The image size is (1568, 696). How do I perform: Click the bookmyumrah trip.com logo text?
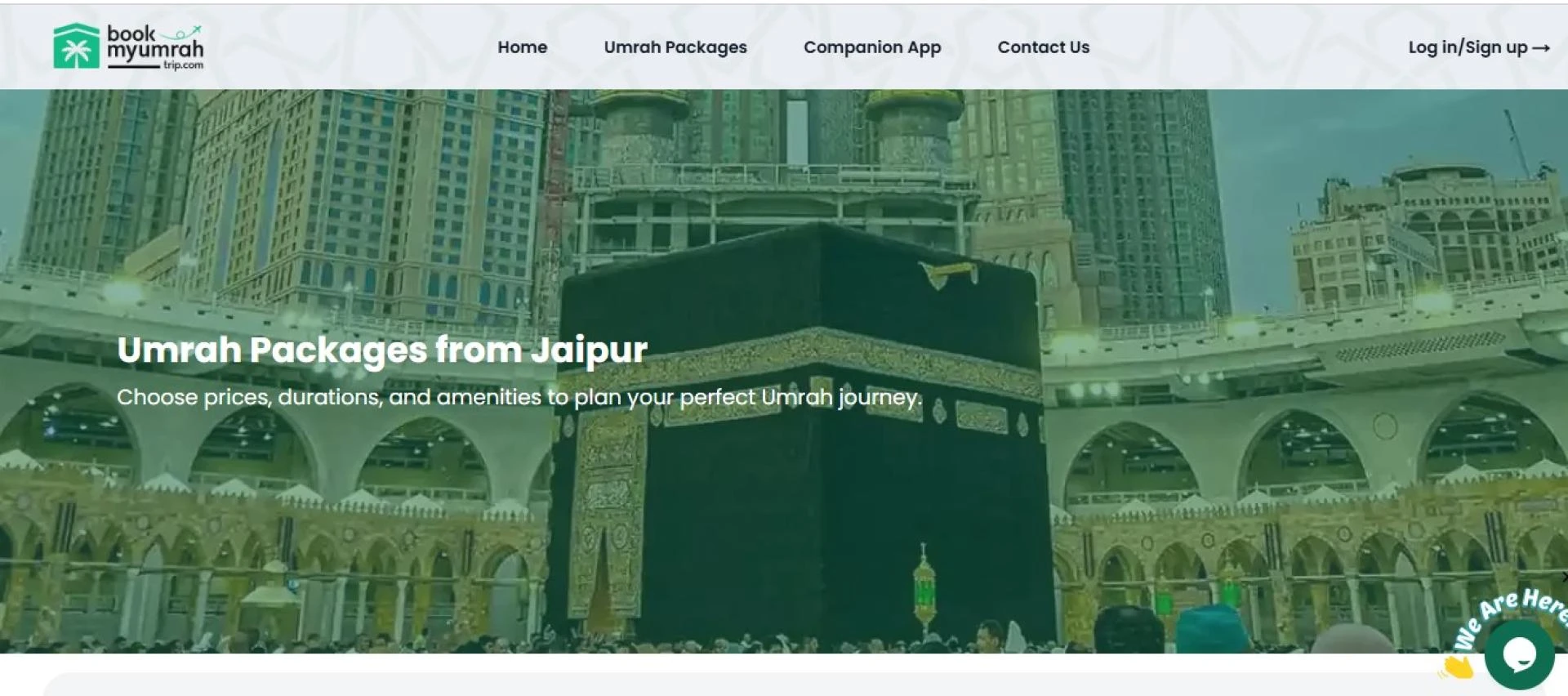click(x=154, y=47)
